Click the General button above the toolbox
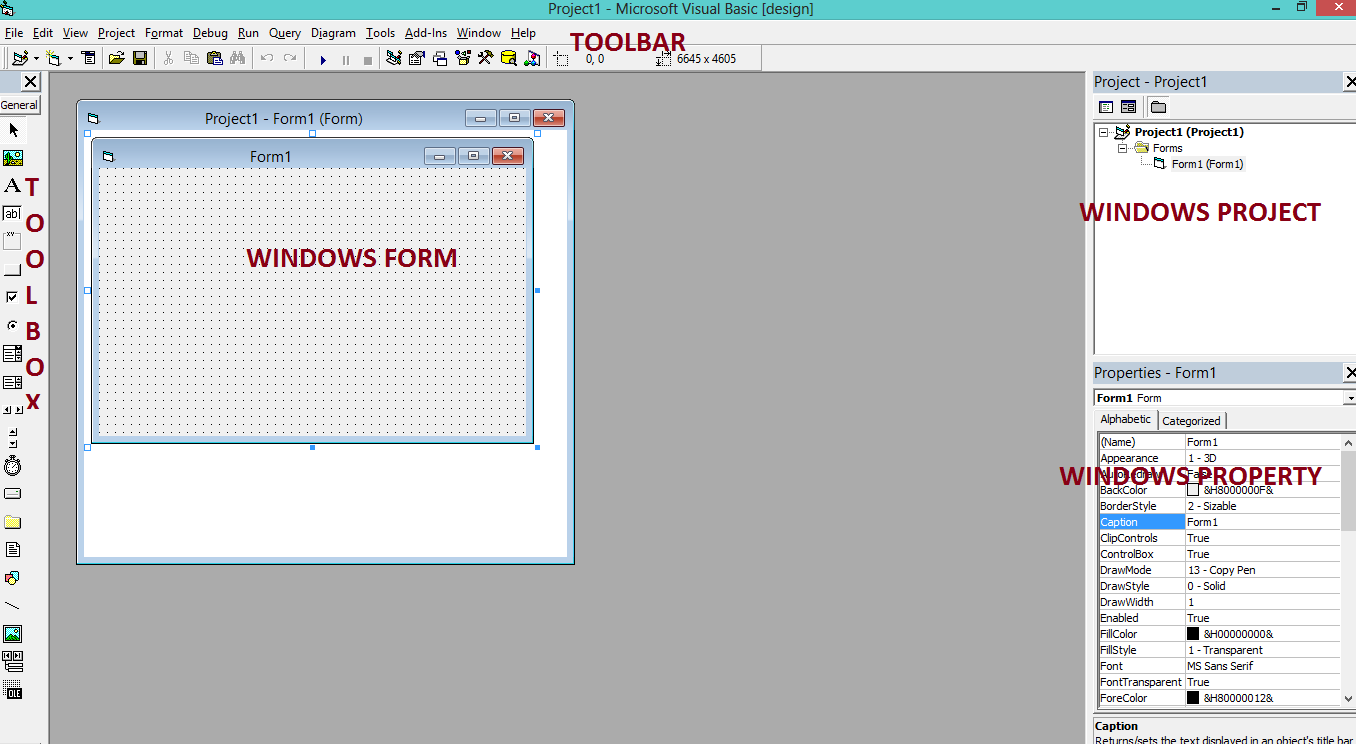 [19, 104]
